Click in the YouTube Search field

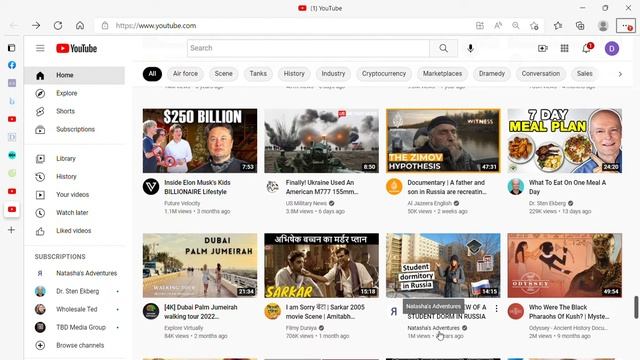point(308,48)
